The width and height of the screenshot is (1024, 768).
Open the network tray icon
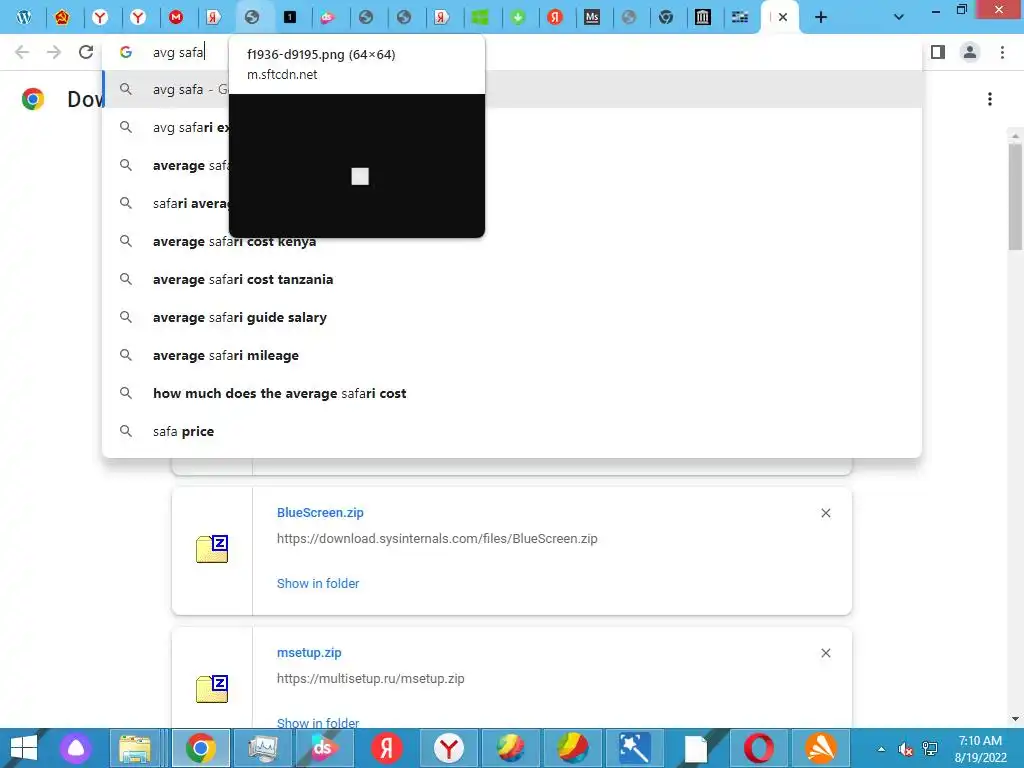point(929,749)
